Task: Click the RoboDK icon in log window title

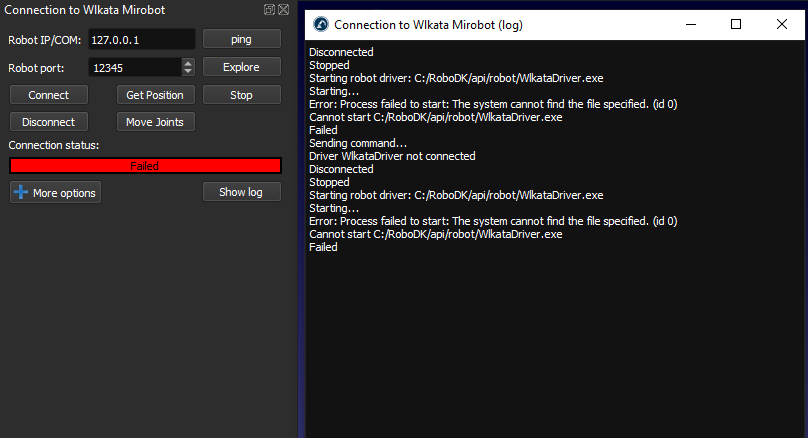Action: coord(321,24)
